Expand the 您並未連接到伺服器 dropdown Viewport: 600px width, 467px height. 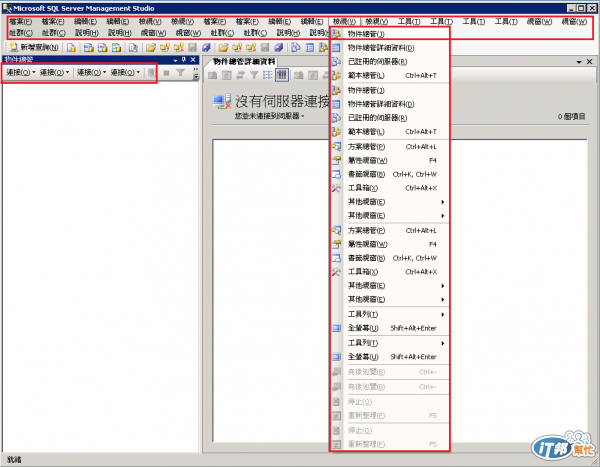coord(303,116)
